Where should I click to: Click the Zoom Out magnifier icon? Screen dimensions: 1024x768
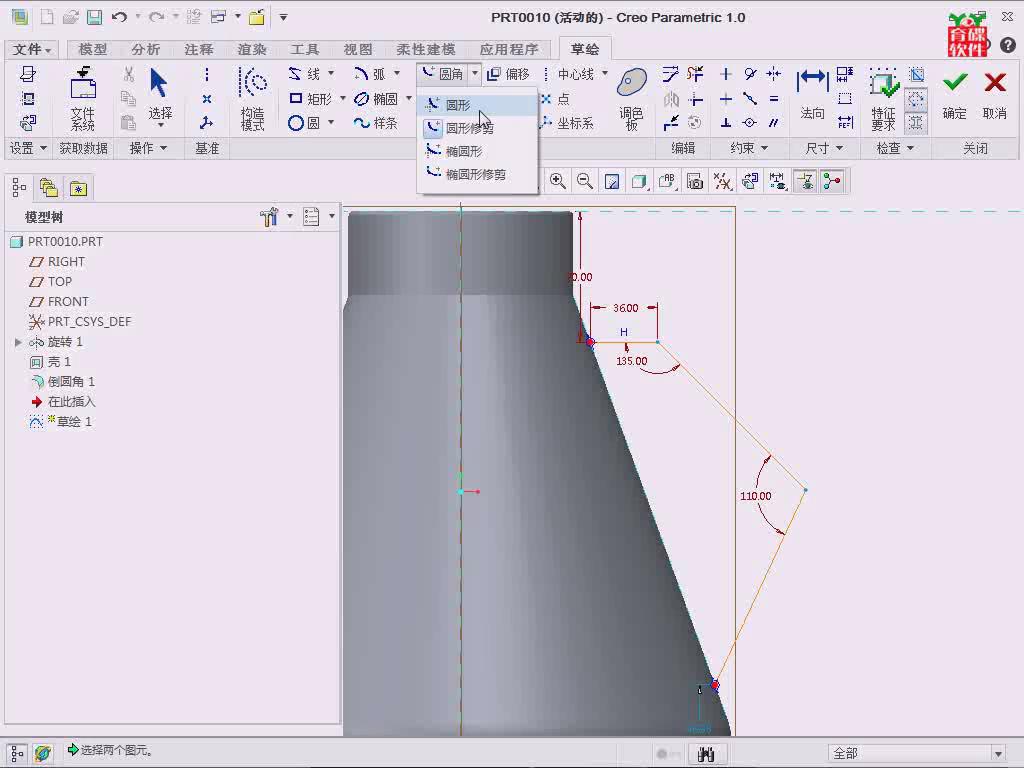[x=584, y=182]
